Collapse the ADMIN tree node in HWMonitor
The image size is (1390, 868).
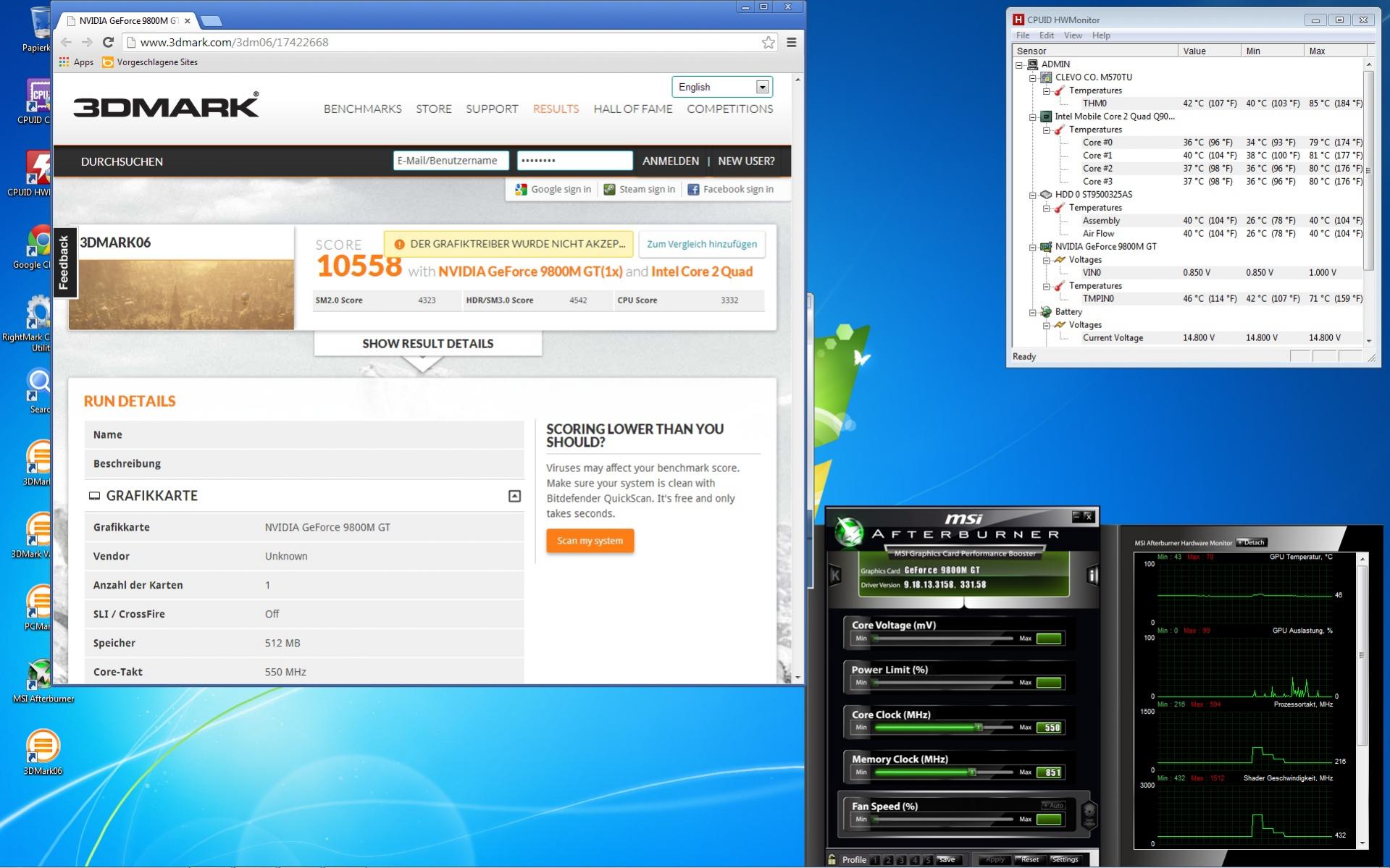coord(1019,64)
